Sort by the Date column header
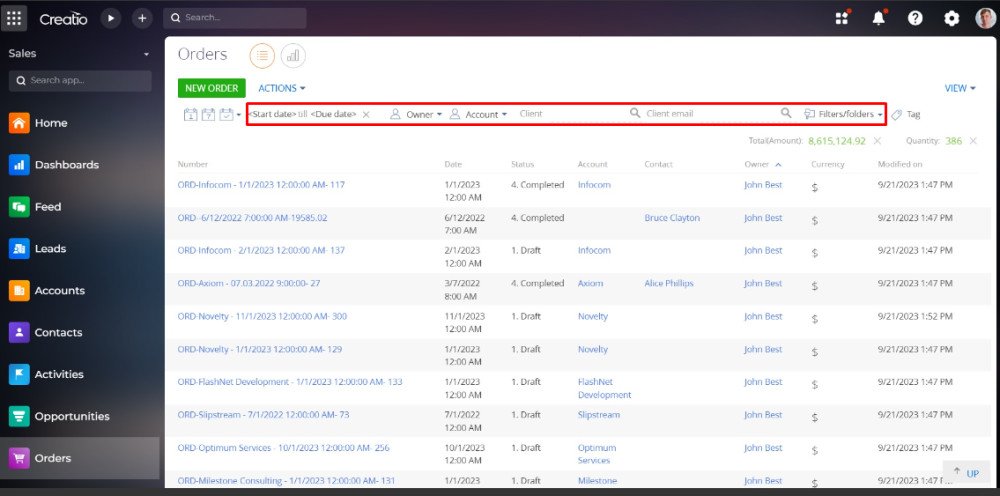The height and width of the screenshot is (496, 1000). point(453,164)
